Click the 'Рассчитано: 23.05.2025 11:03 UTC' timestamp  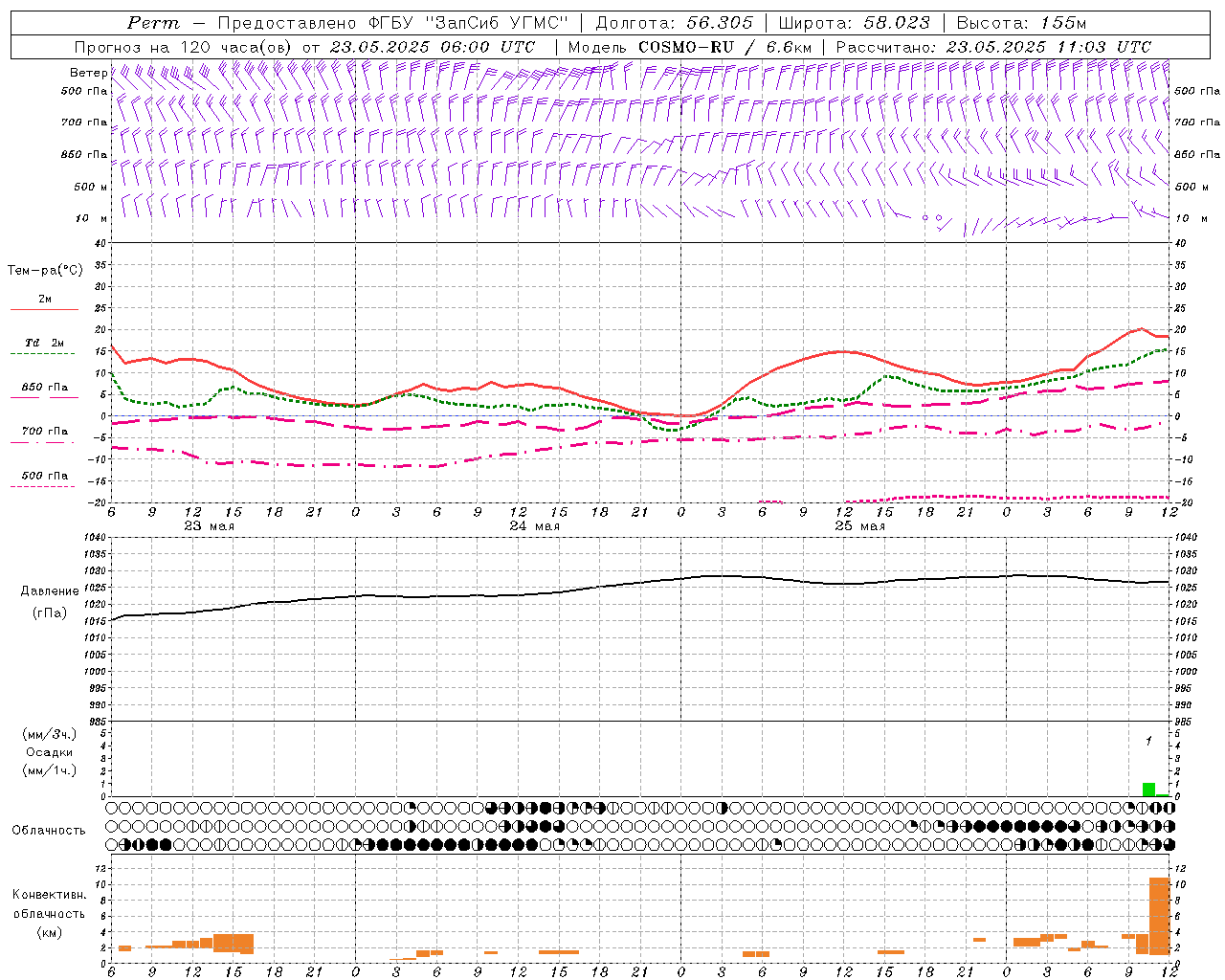tap(993, 47)
